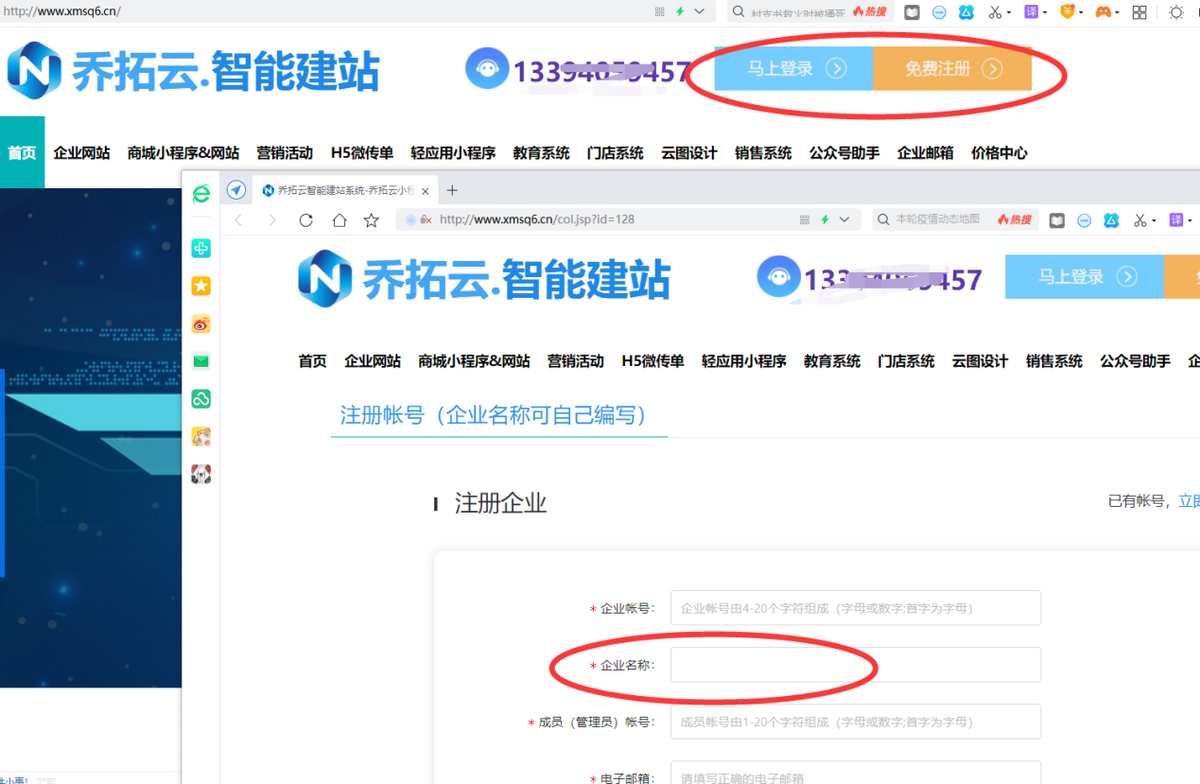Viewport: 1200px width, 784px height.
Task: Open the panda icon in the sidebar
Action: point(201,473)
